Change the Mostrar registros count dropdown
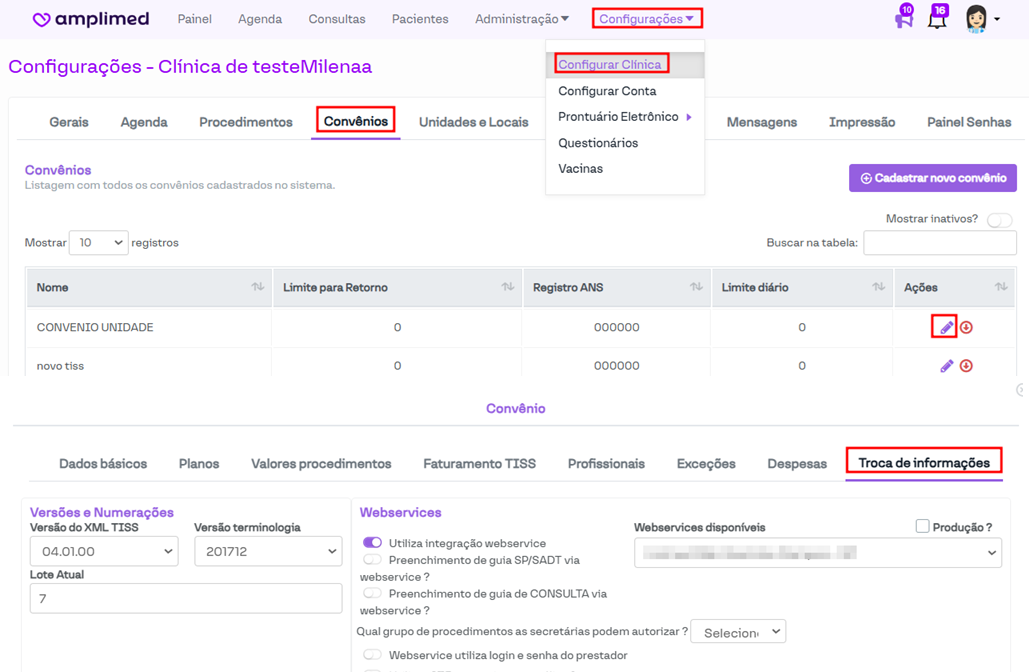The height and width of the screenshot is (672, 1029). [x=98, y=243]
